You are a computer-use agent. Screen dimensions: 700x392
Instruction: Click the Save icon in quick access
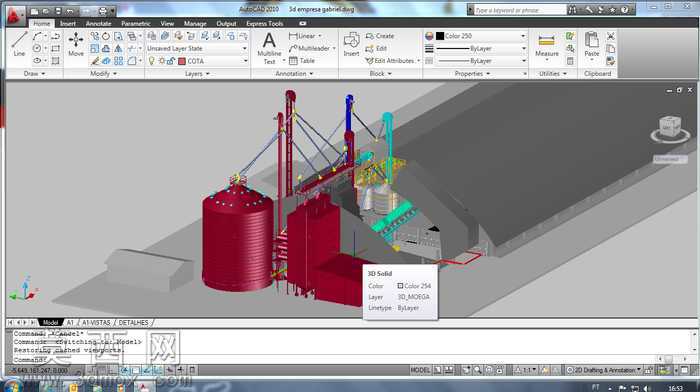58,11
